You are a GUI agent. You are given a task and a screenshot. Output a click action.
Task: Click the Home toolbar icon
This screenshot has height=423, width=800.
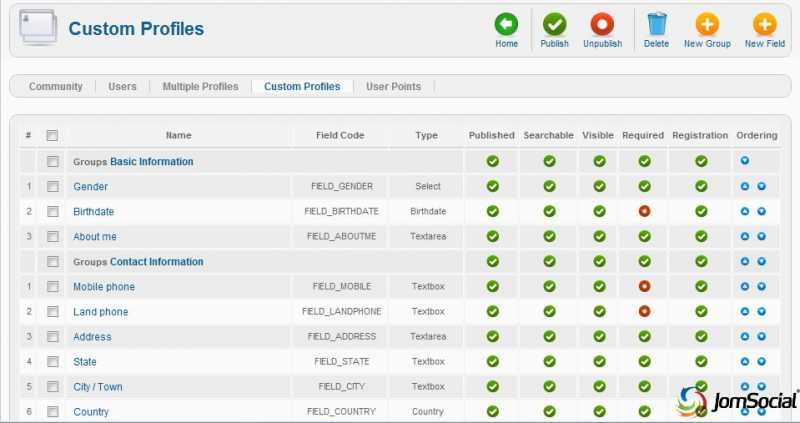pos(506,24)
